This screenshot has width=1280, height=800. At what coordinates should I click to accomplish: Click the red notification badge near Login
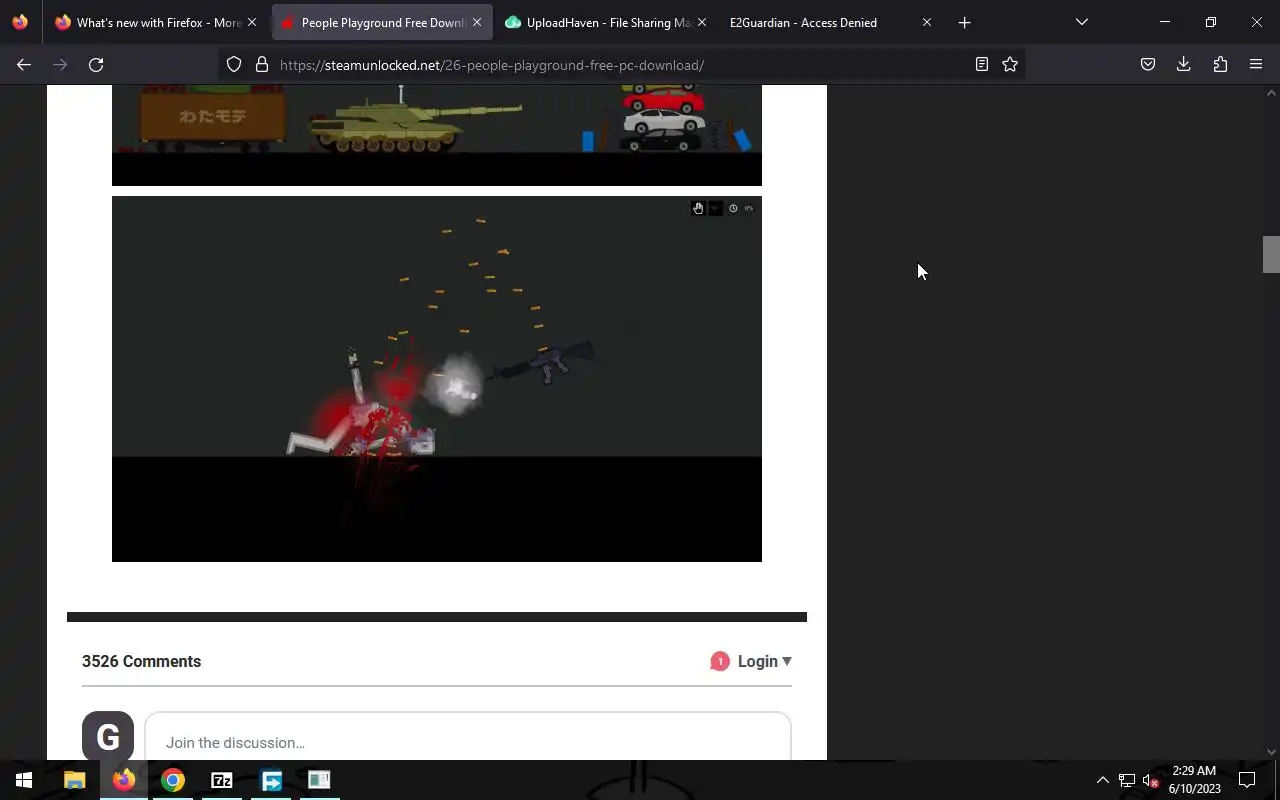720,661
